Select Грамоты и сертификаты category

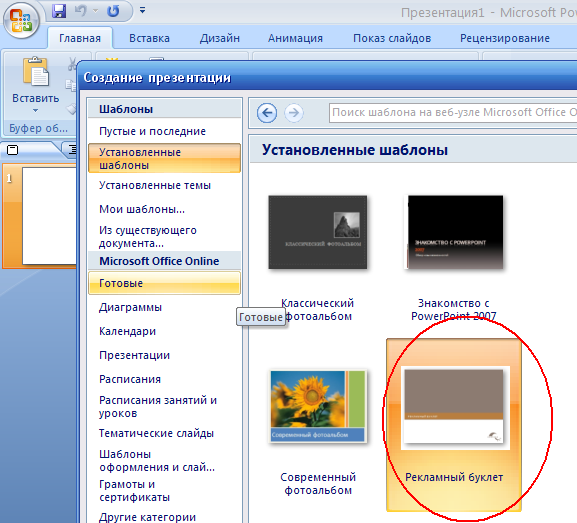click(x=164, y=490)
